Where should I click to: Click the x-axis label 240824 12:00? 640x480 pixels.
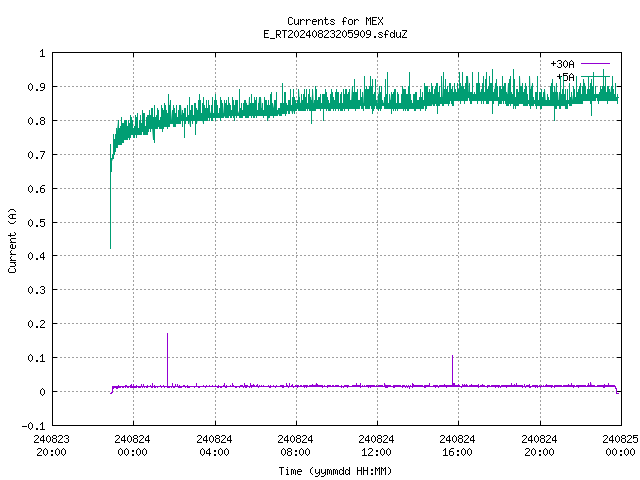[376, 445]
